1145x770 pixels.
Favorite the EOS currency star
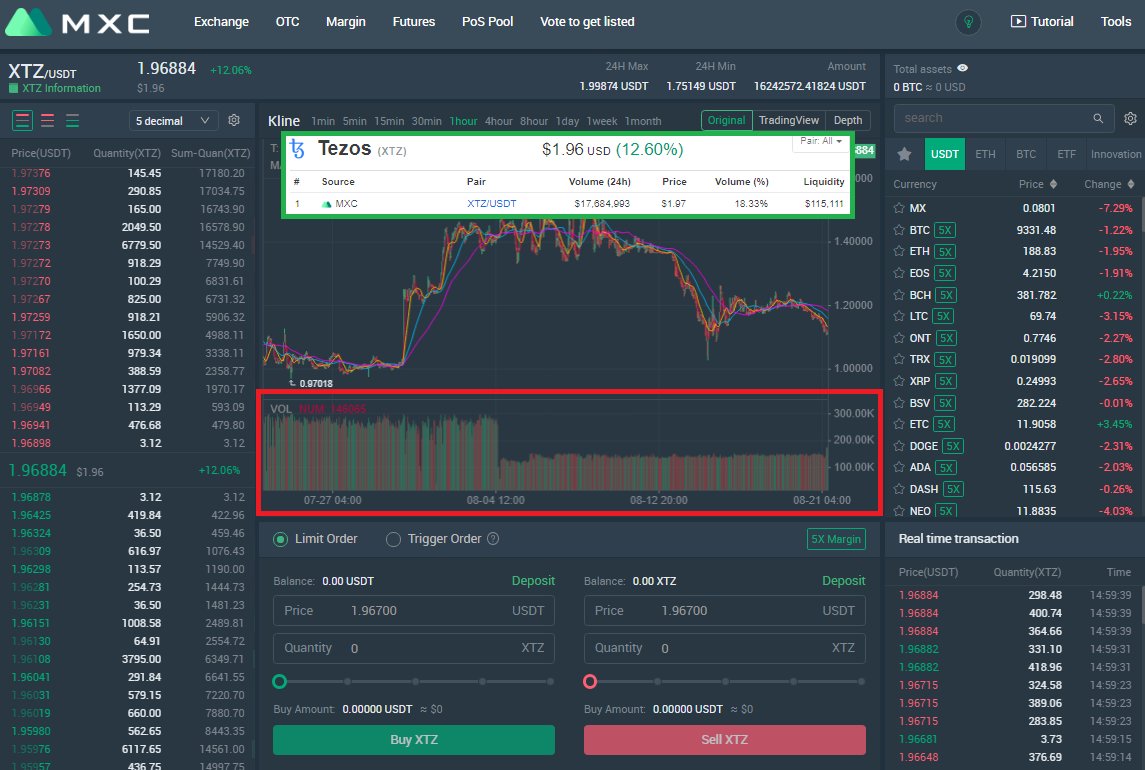tap(899, 273)
